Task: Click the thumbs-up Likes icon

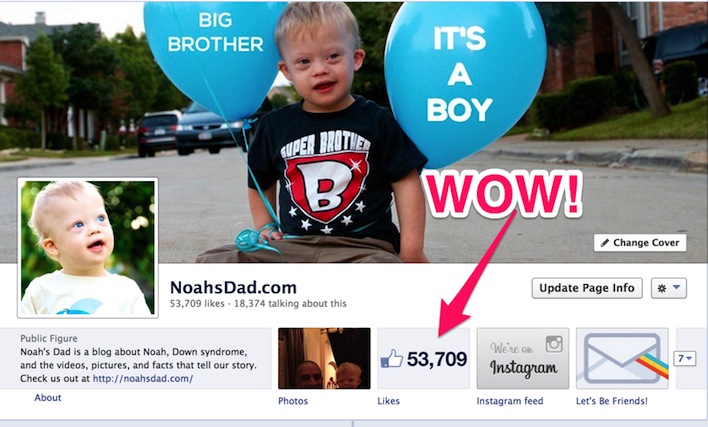Action: click(391, 359)
